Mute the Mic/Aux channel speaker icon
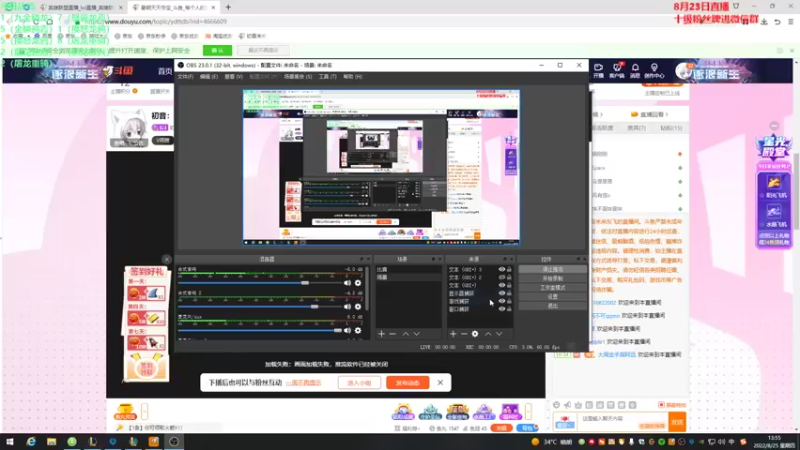 pos(347,331)
